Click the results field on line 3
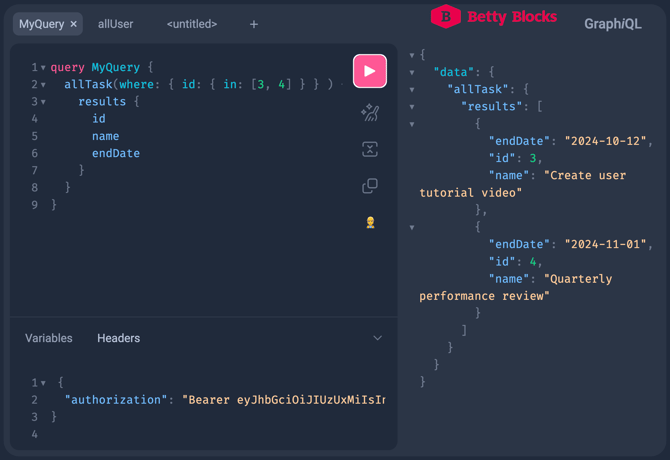Image resolution: width=670 pixels, height=460 pixels. point(102,102)
